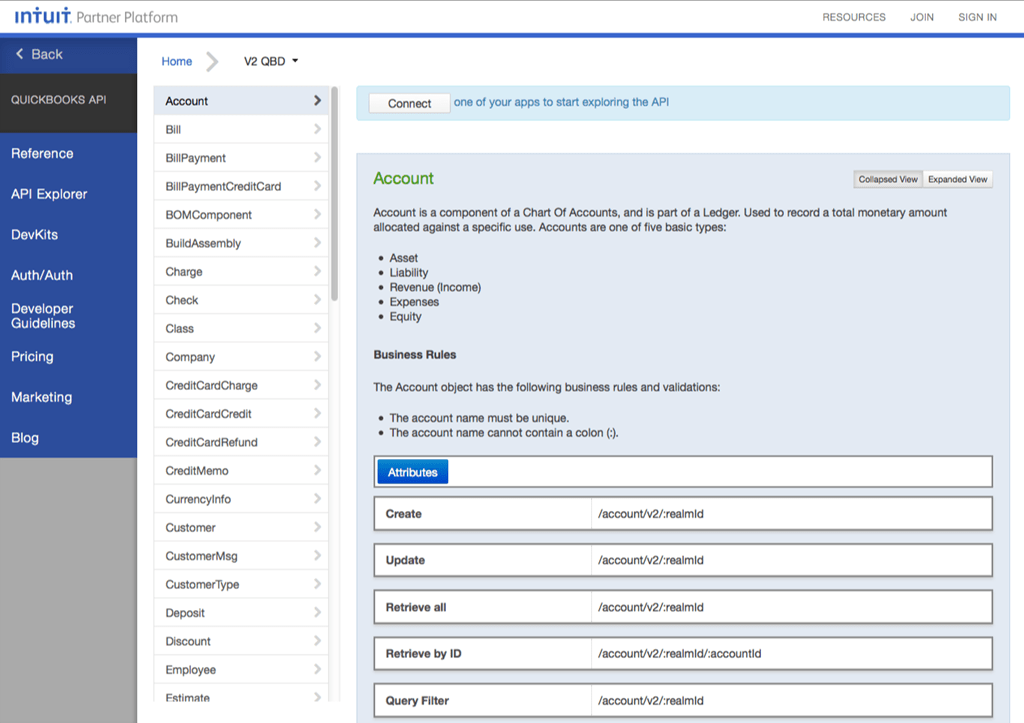Expand the Retrieve by ID endpoint row
The height and width of the screenshot is (723, 1024).
pos(683,654)
